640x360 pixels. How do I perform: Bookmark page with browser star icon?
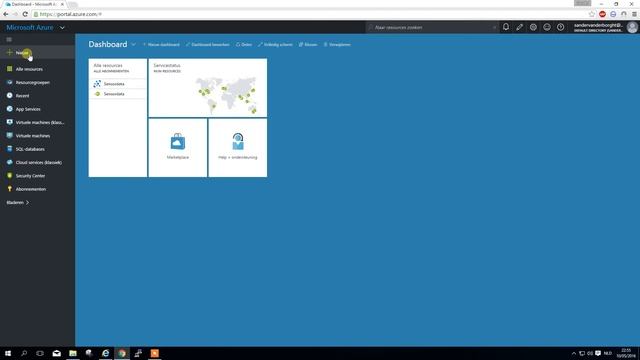591,14
